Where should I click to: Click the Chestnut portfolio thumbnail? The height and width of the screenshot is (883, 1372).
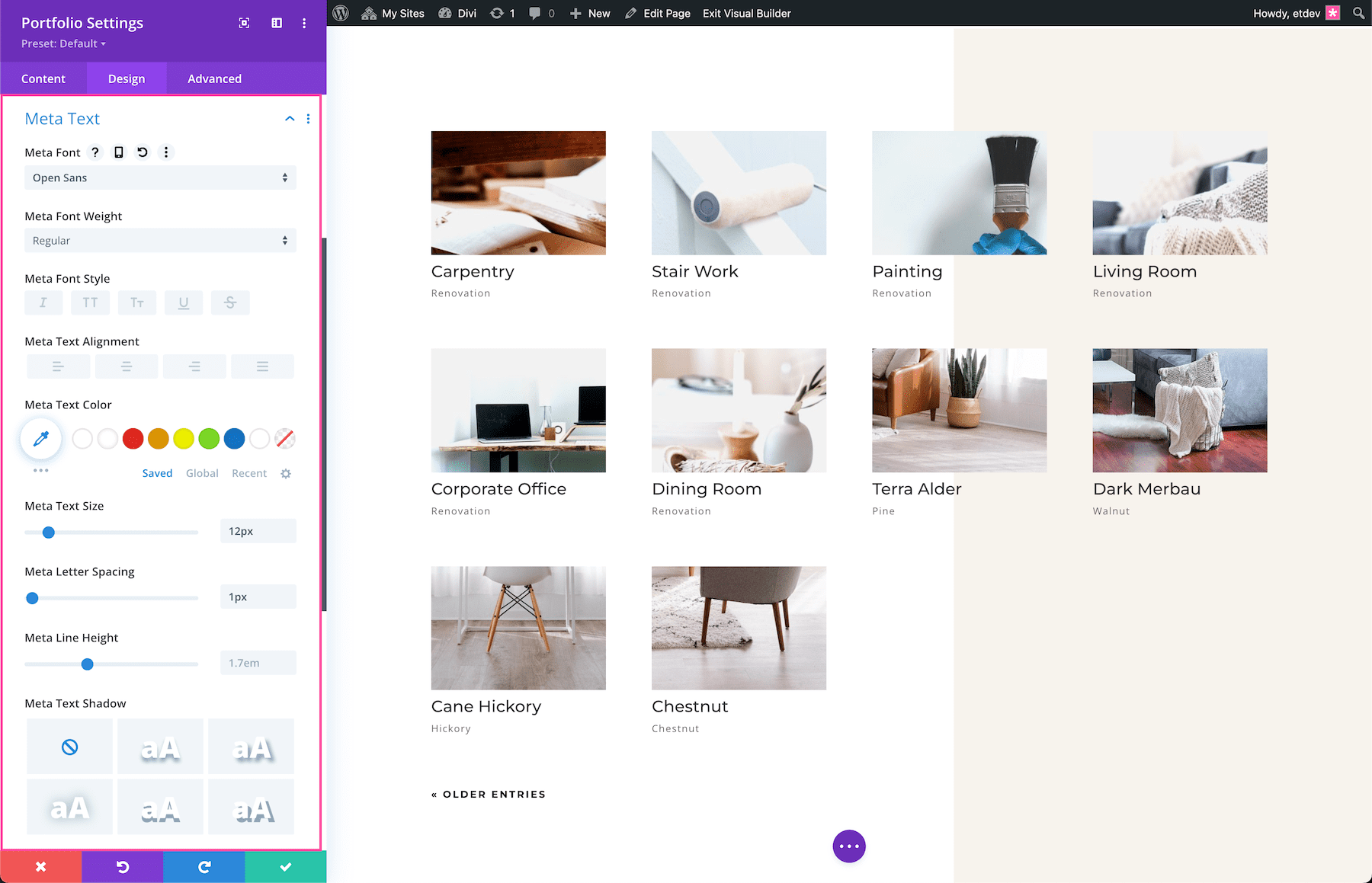pyautogui.click(x=738, y=628)
